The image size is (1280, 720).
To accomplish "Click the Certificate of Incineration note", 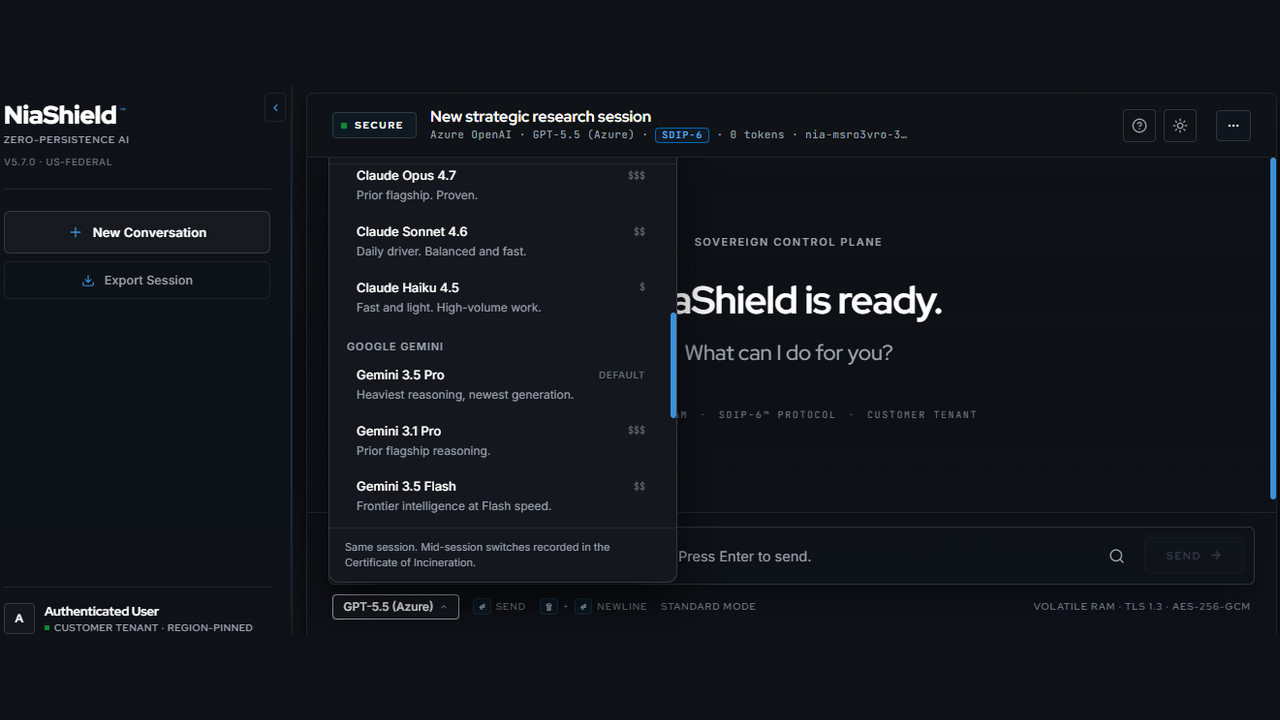I will click(x=477, y=555).
